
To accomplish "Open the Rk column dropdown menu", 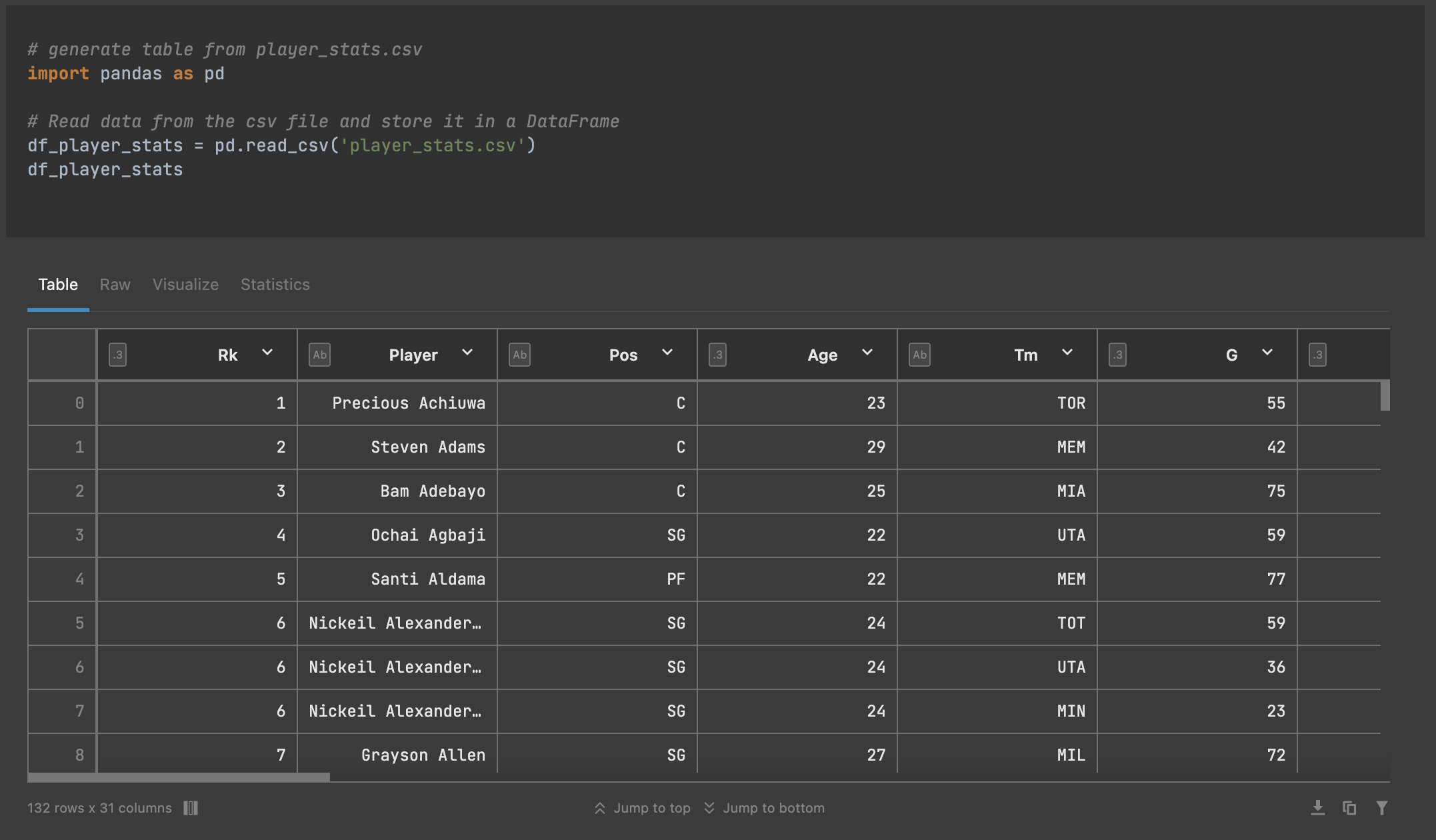I will tap(267, 353).
